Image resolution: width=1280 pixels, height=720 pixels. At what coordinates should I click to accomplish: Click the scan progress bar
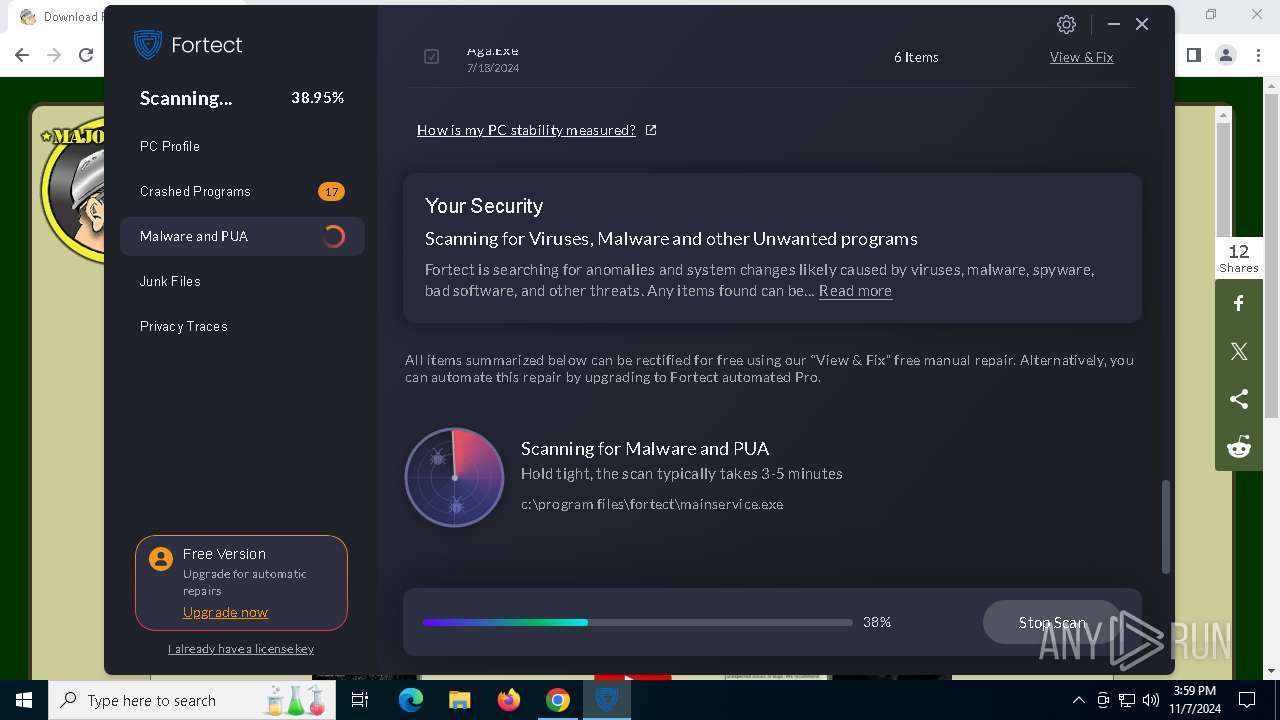point(638,622)
